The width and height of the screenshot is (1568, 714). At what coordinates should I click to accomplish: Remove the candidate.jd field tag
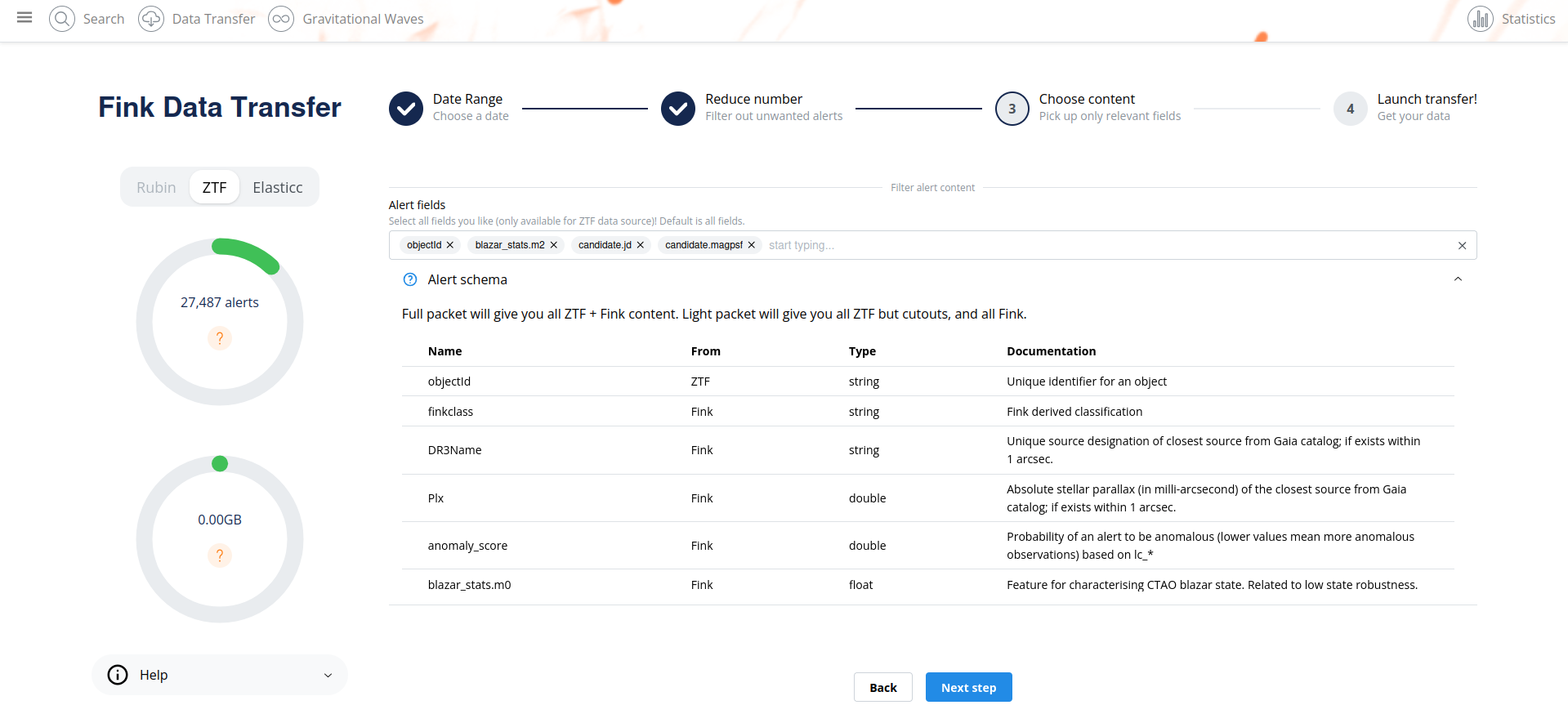[x=641, y=245]
